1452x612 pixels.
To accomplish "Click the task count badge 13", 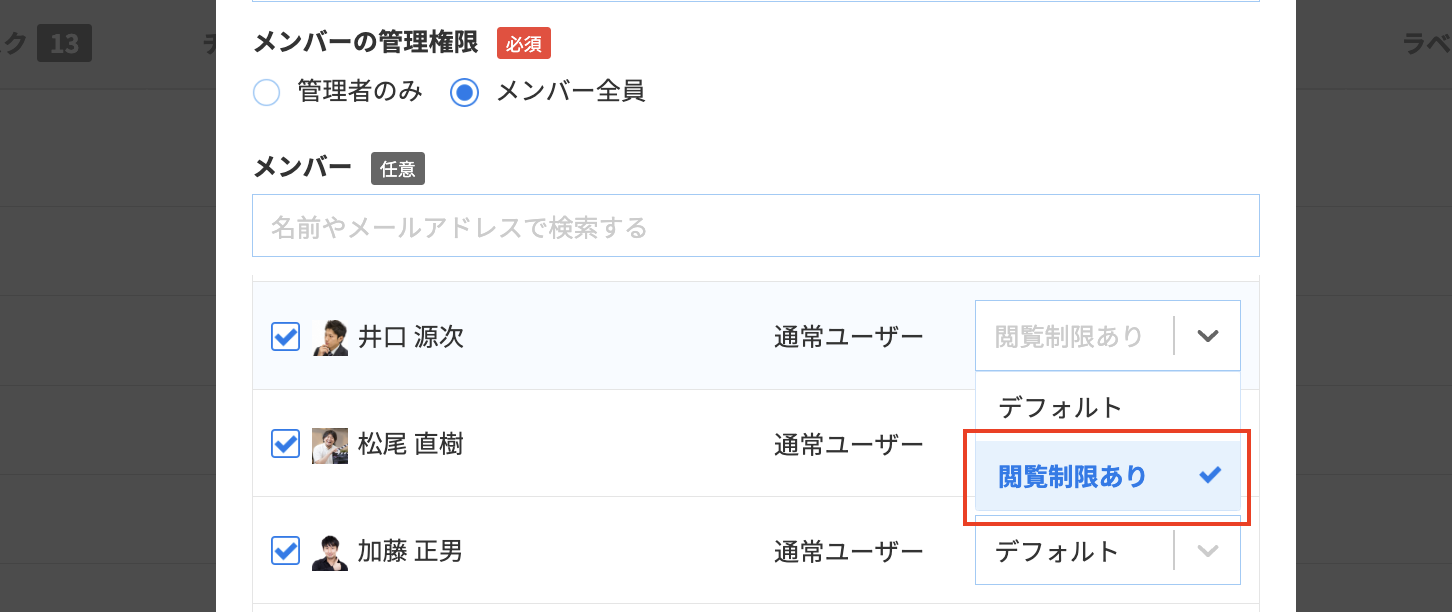I will coord(64,45).
